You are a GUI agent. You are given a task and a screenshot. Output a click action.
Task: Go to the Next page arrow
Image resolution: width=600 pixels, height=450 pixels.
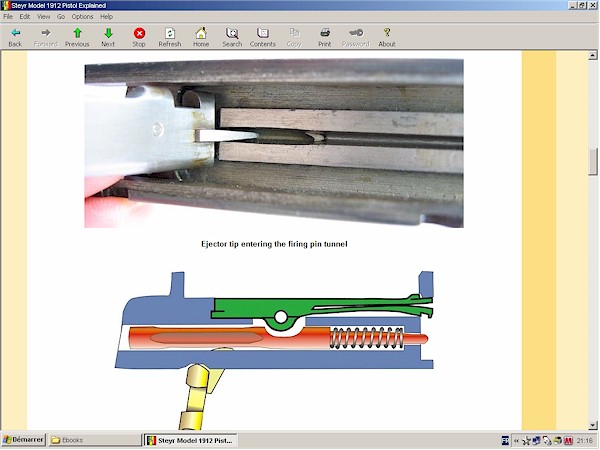[x=108, y=38]
